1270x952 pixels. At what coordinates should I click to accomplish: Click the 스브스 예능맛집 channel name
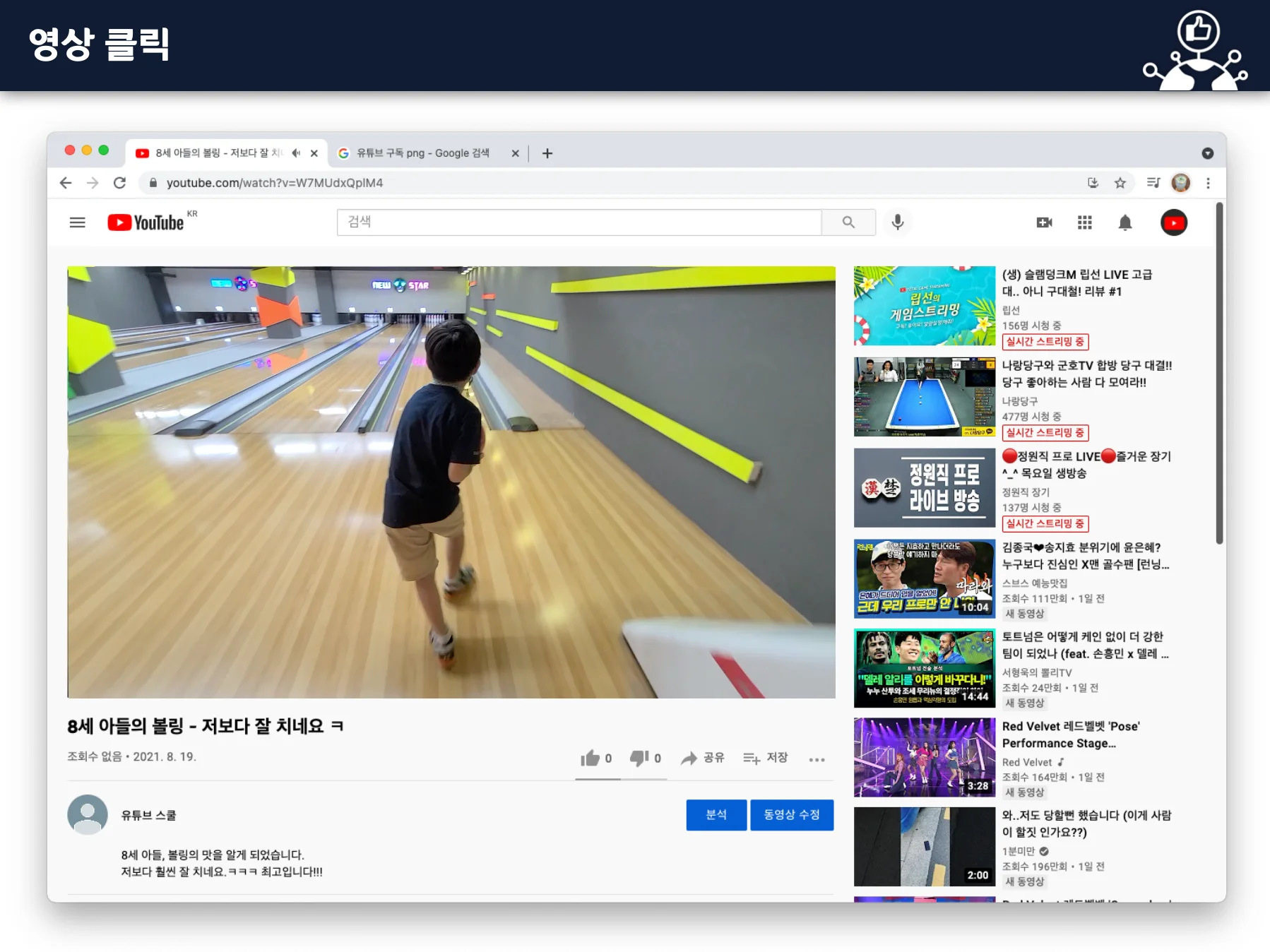[x=1035, y=583]
